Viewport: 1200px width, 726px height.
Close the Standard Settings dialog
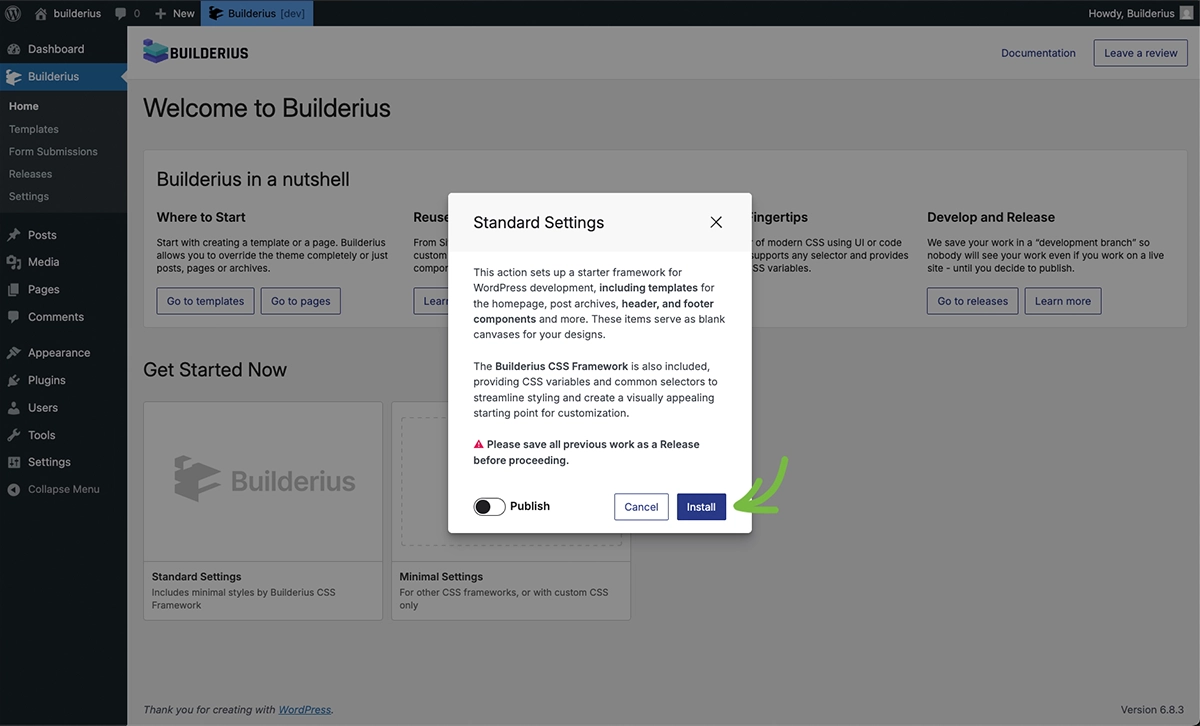716,222
